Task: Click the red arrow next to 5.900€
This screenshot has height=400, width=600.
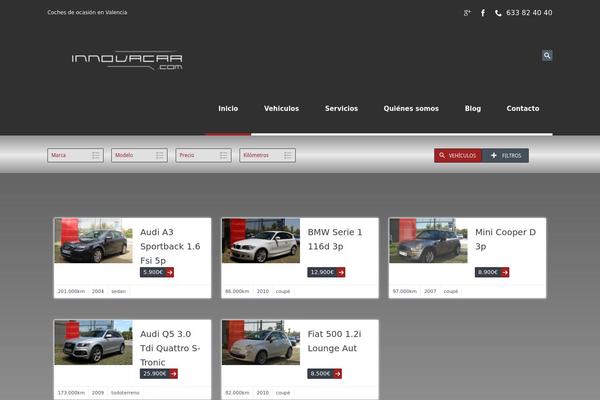Action: click(x=170, y=272)
